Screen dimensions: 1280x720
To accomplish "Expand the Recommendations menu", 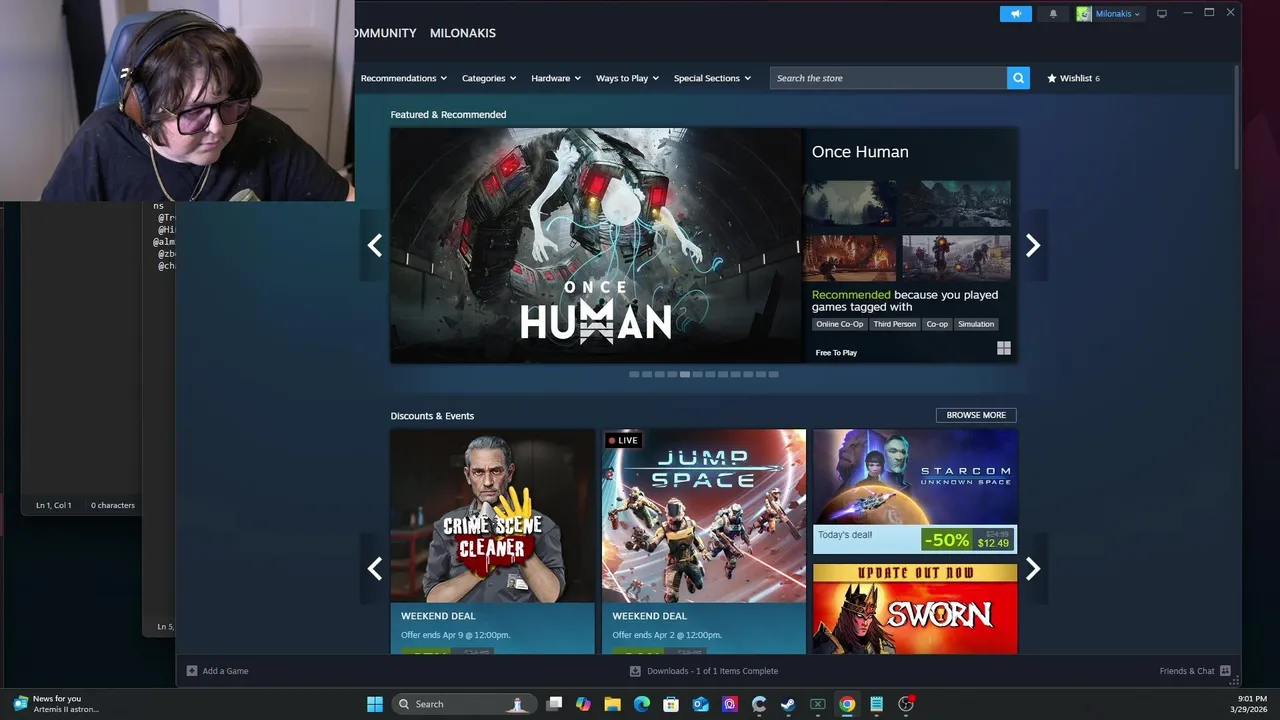I will [403, 78].
